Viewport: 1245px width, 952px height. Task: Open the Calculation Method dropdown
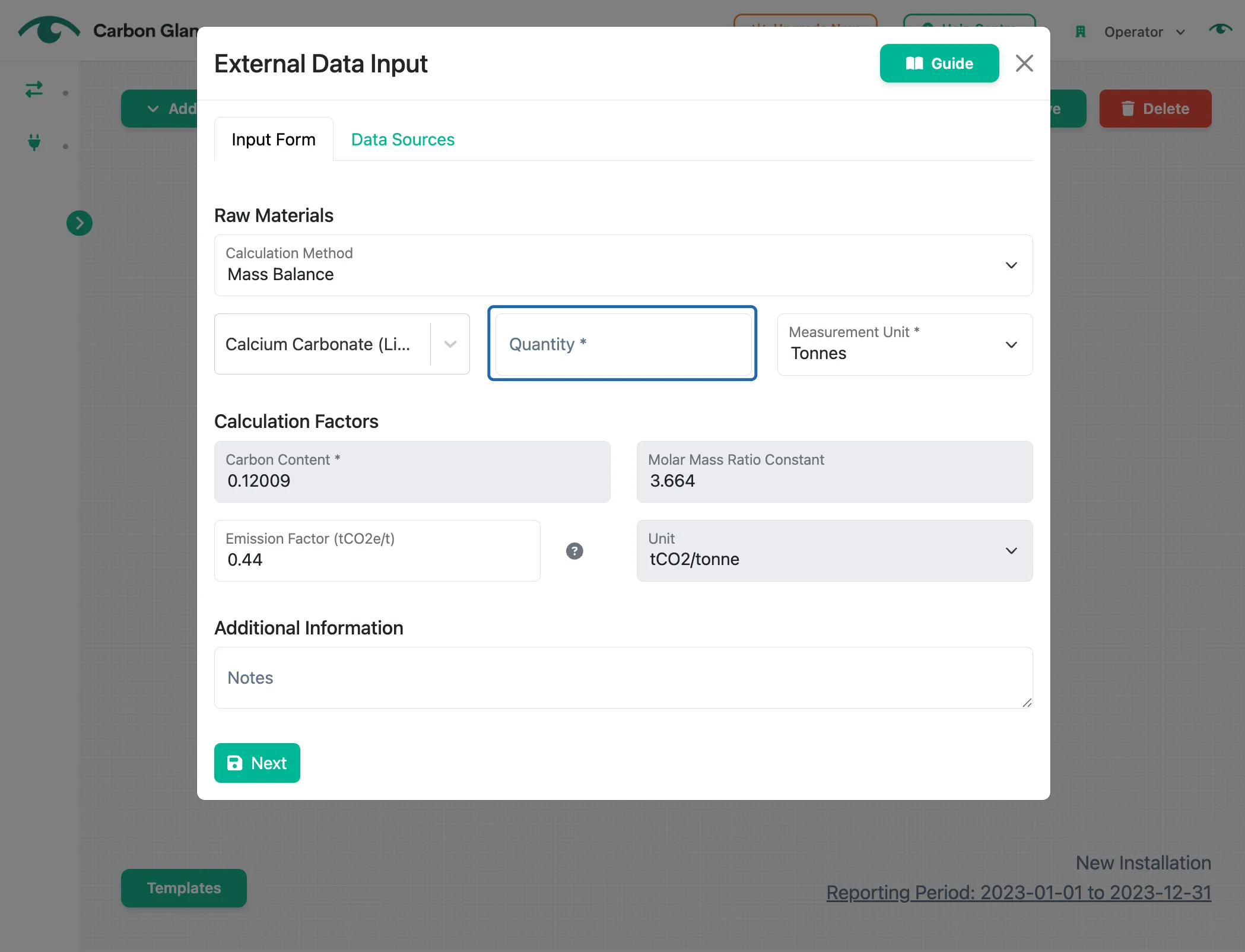coord(623,265)
